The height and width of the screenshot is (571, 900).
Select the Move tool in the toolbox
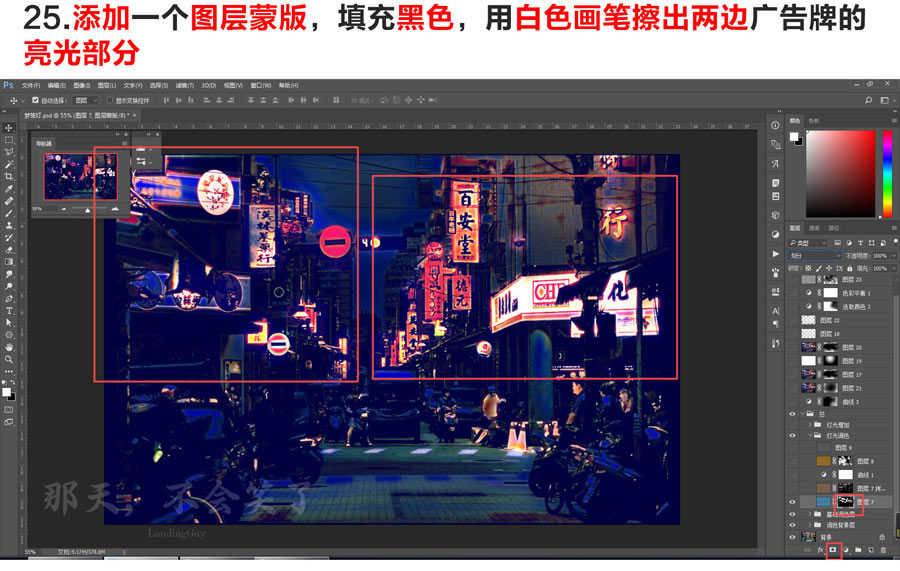pos(9,127)
